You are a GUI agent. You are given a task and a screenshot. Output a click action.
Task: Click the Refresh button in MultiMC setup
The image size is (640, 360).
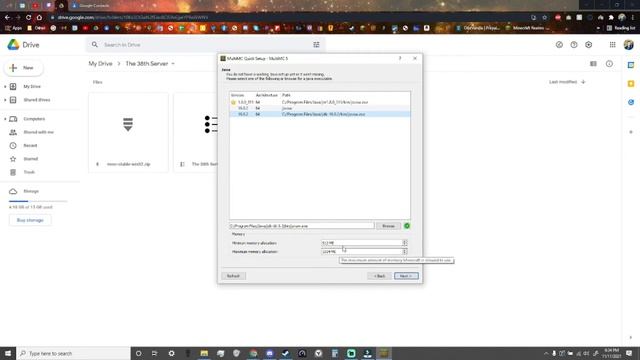pos(233,276)
